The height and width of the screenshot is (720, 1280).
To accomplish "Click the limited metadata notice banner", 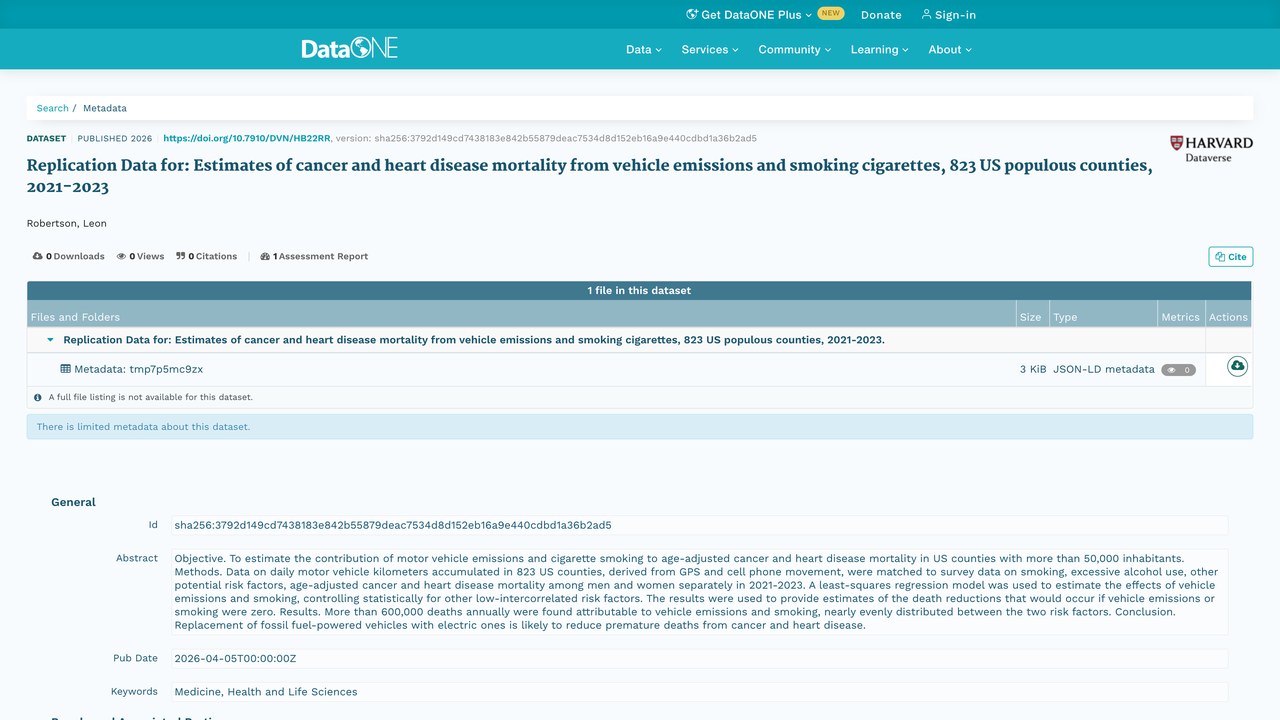I will 640,427.
